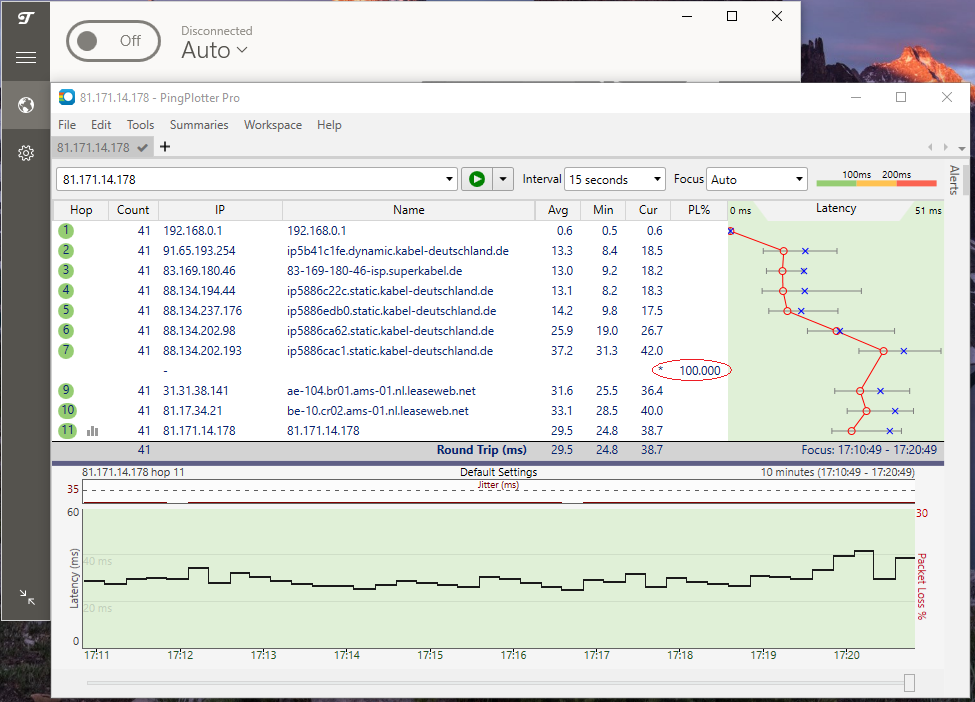Open settings gear in the left sidebar
Viewport: 975px width, 702px height.
coord(26,153)
